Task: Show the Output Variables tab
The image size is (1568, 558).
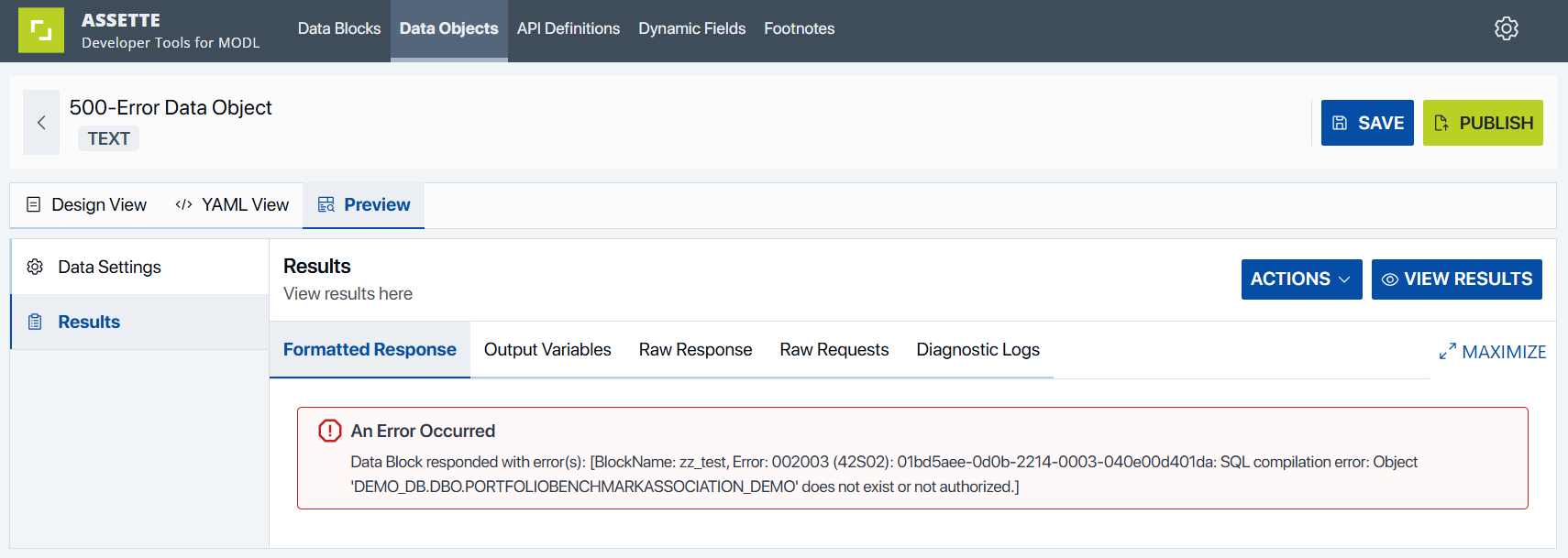Action: click(547, 350)
